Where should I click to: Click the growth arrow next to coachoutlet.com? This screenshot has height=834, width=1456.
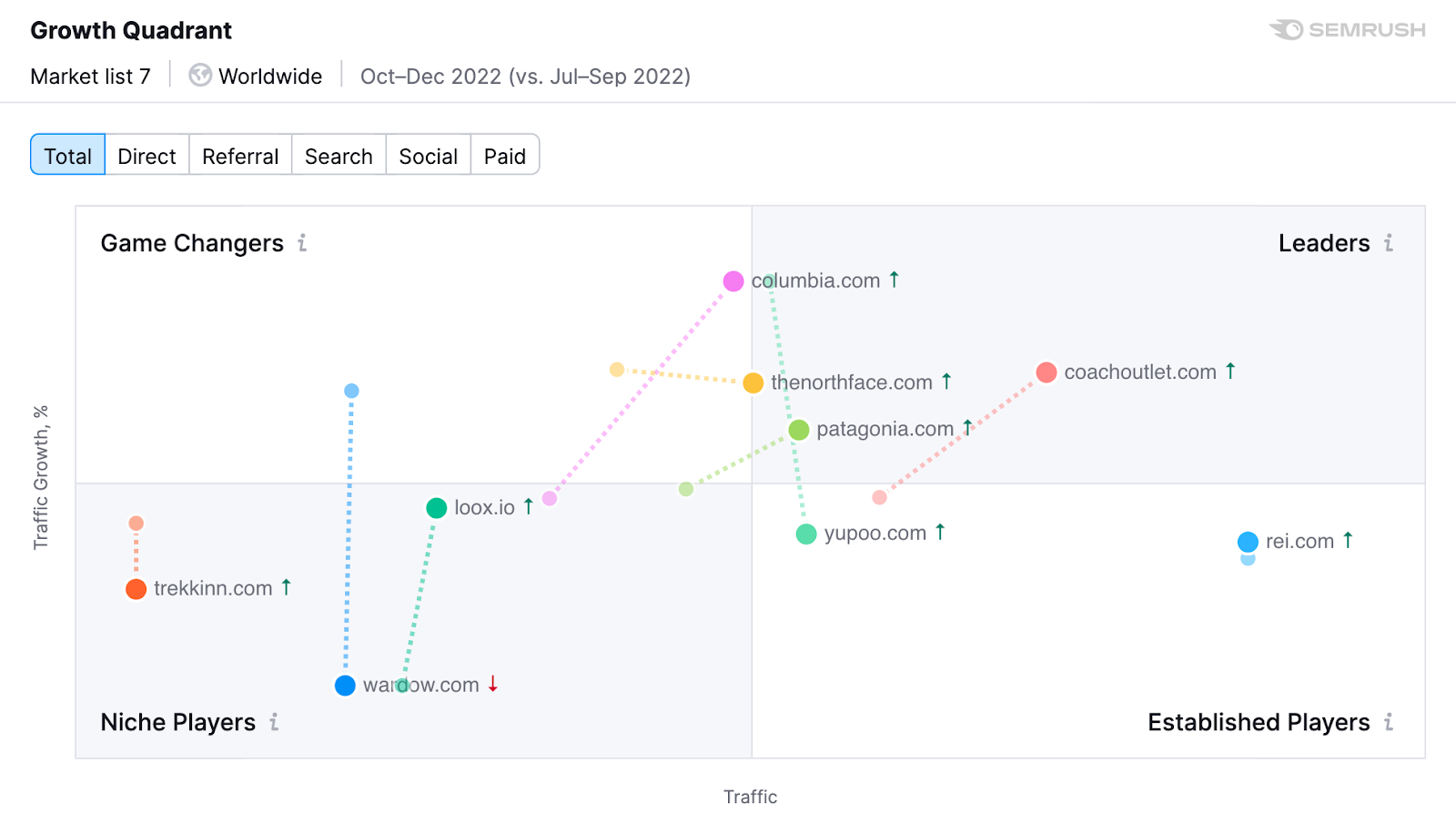coord(1229,371)
